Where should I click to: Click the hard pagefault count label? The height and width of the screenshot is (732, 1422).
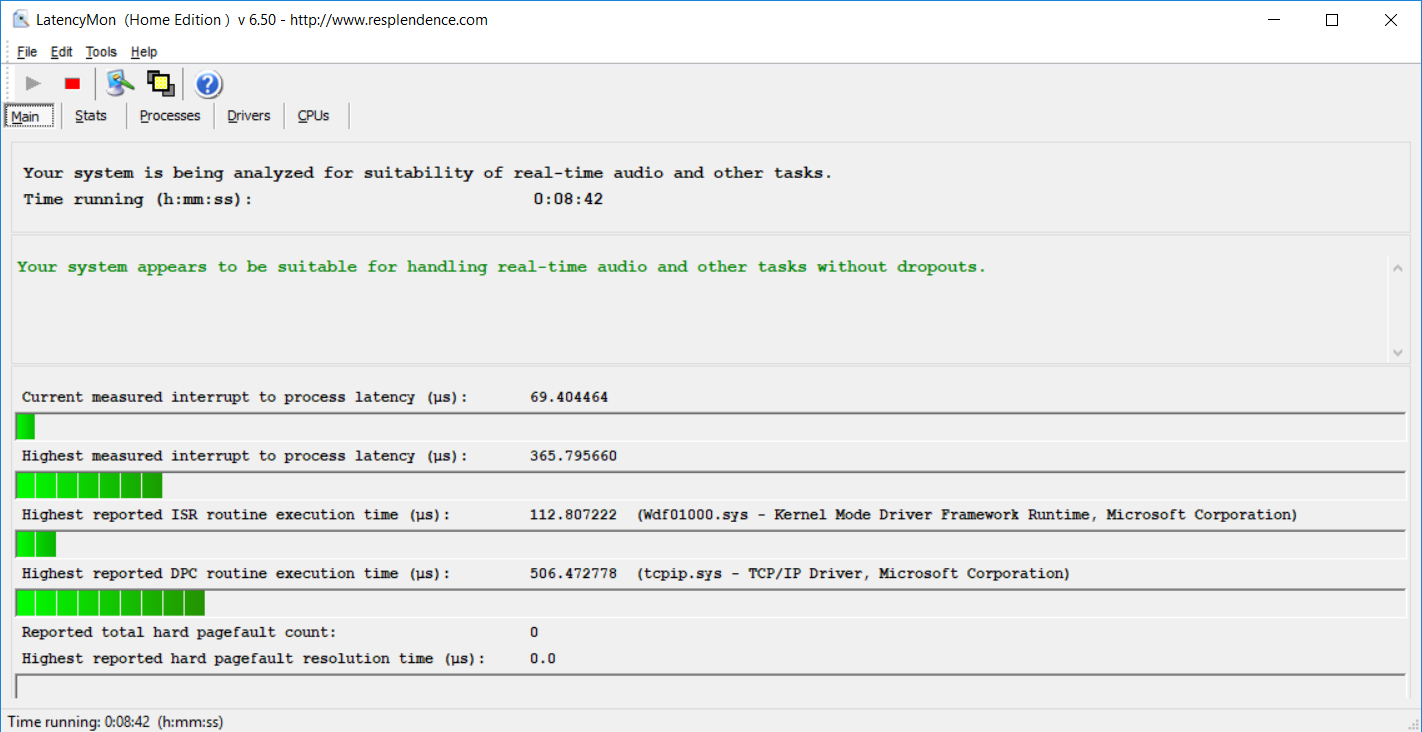click(179, 633)
